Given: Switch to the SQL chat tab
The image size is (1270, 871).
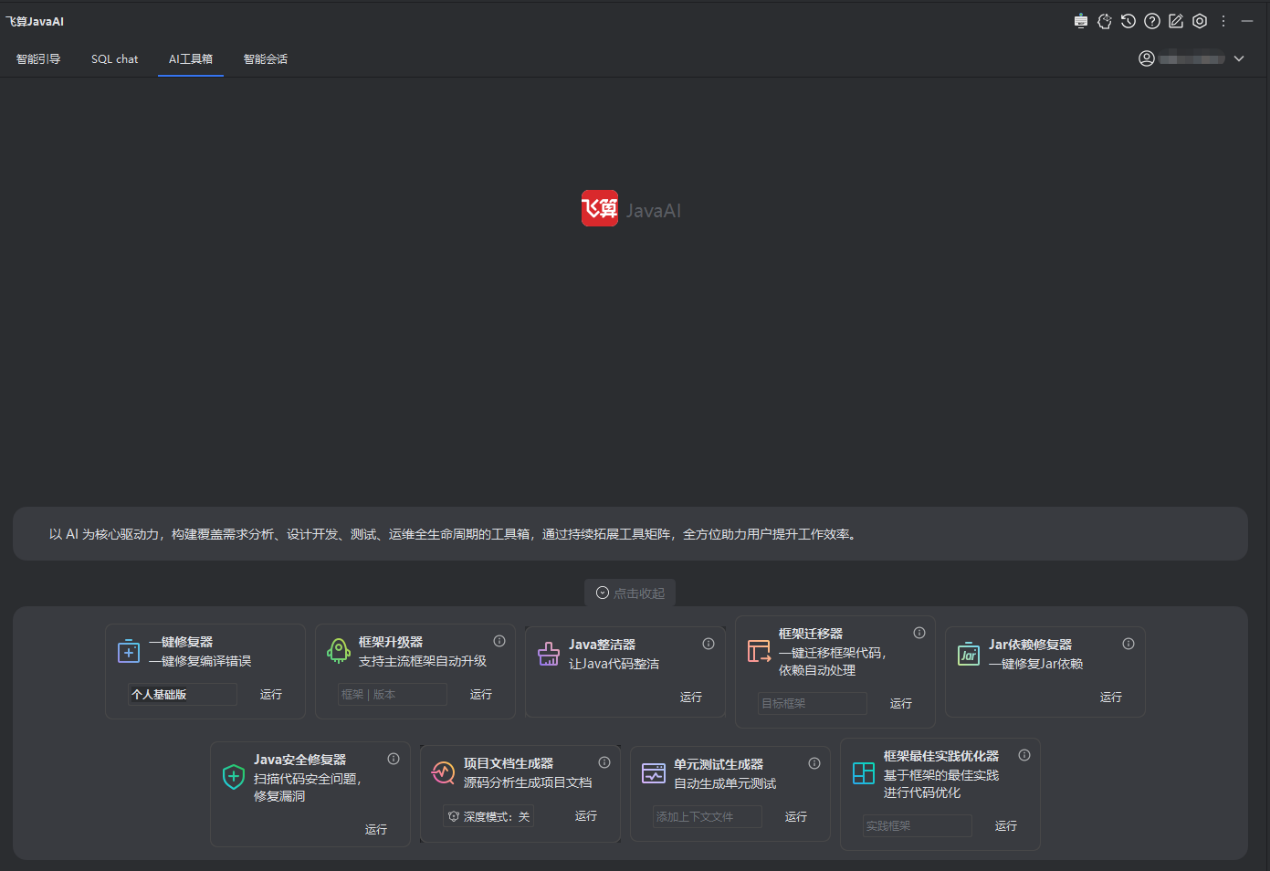Looking at the screenshot, I should pyautogui.click(x=114, y=59).
